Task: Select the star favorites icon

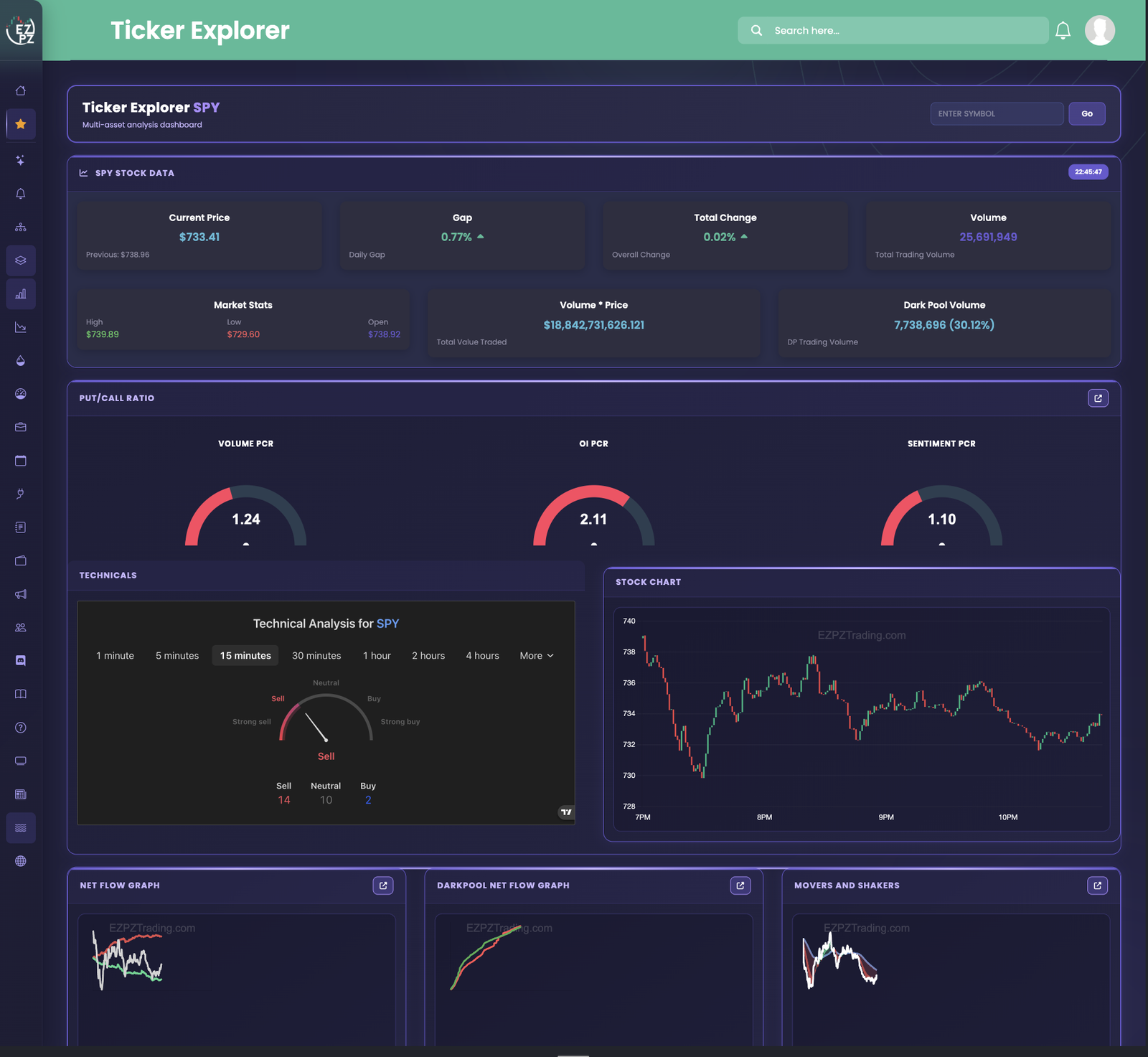Action: tap(21, 124)
